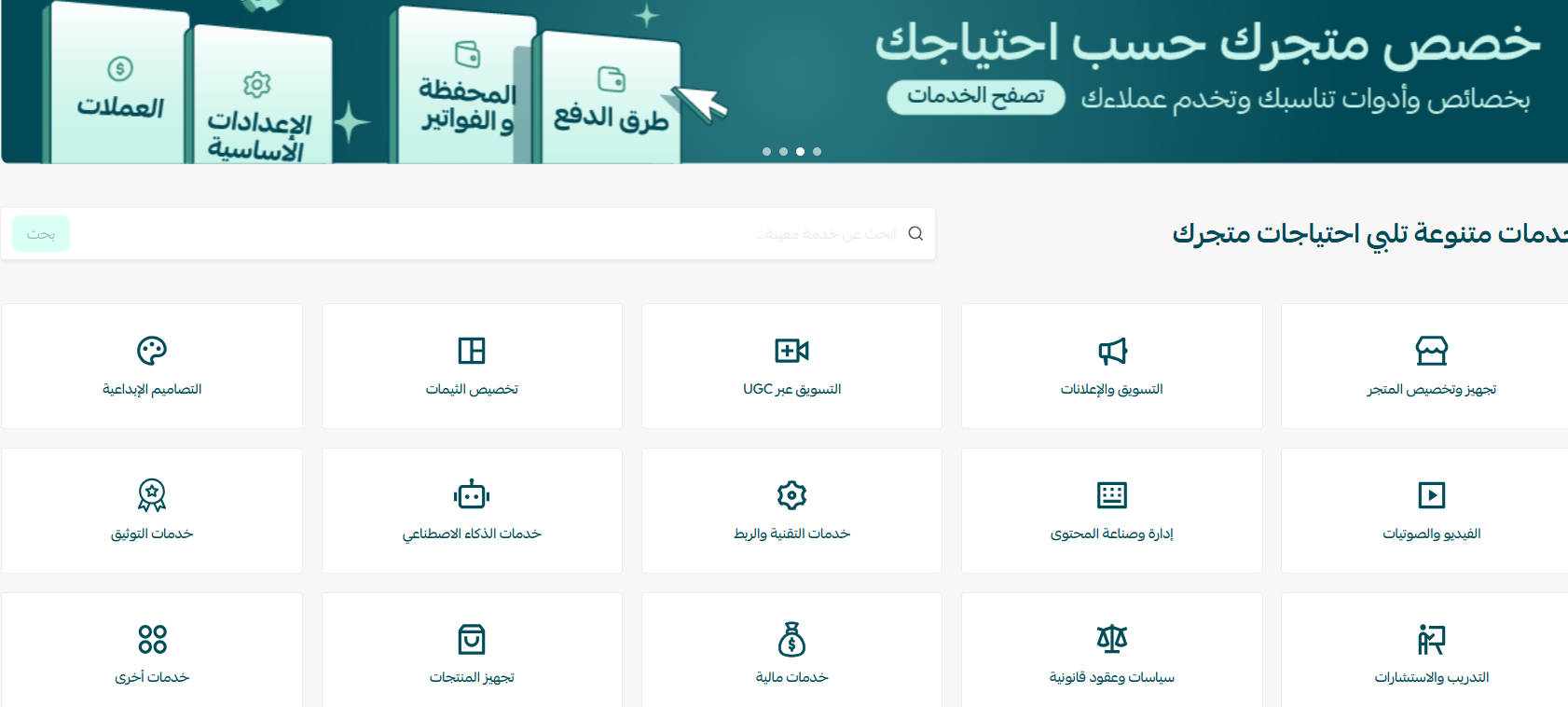Click the megaphone marketing and ads icon
Viewport: 1568px width, 707px height.
1112,351
